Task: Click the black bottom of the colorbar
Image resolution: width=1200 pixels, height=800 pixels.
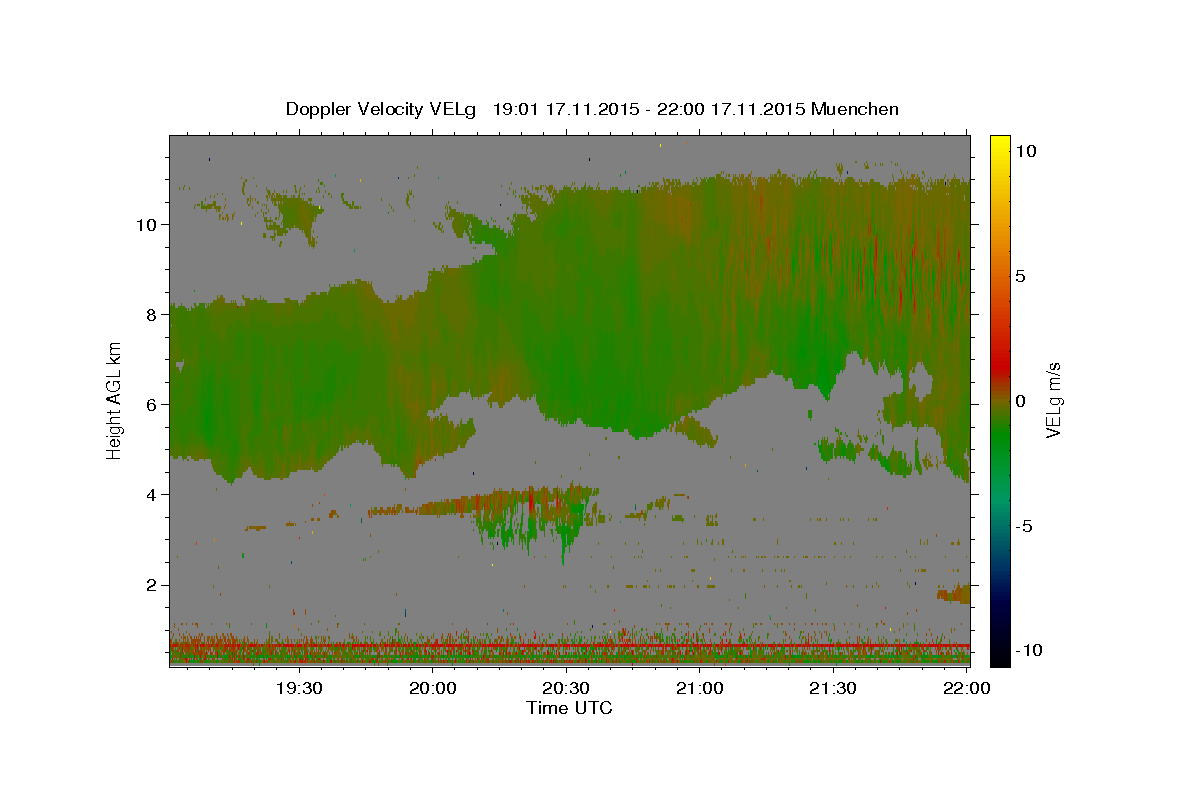Action: 999,655
